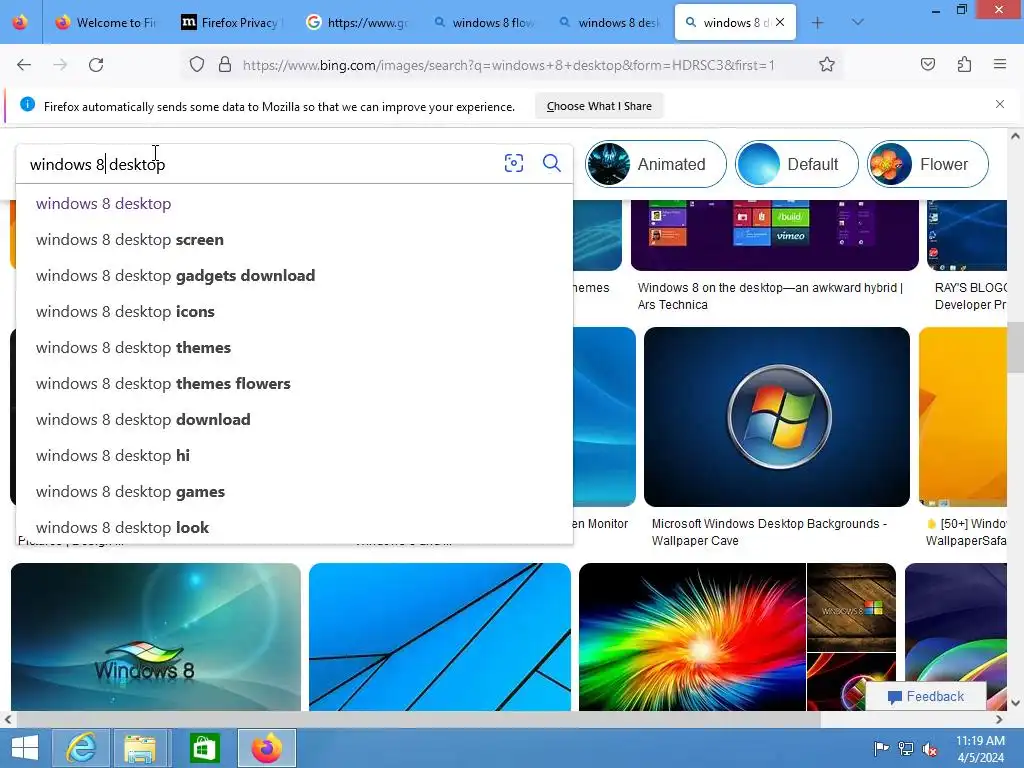The image size is (1024, 768).
Task: Open Action Center flag icon
Action: [881, 749]
